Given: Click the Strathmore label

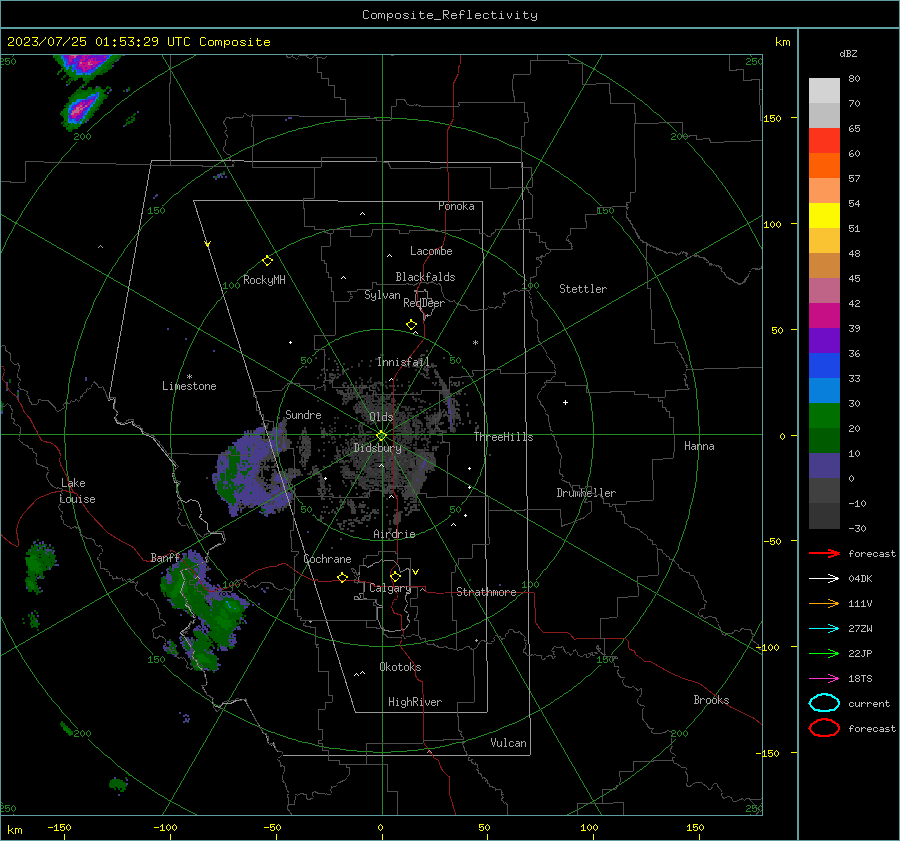Looking at the screenshot, I should pyautogui.click(x=486, y=592).
